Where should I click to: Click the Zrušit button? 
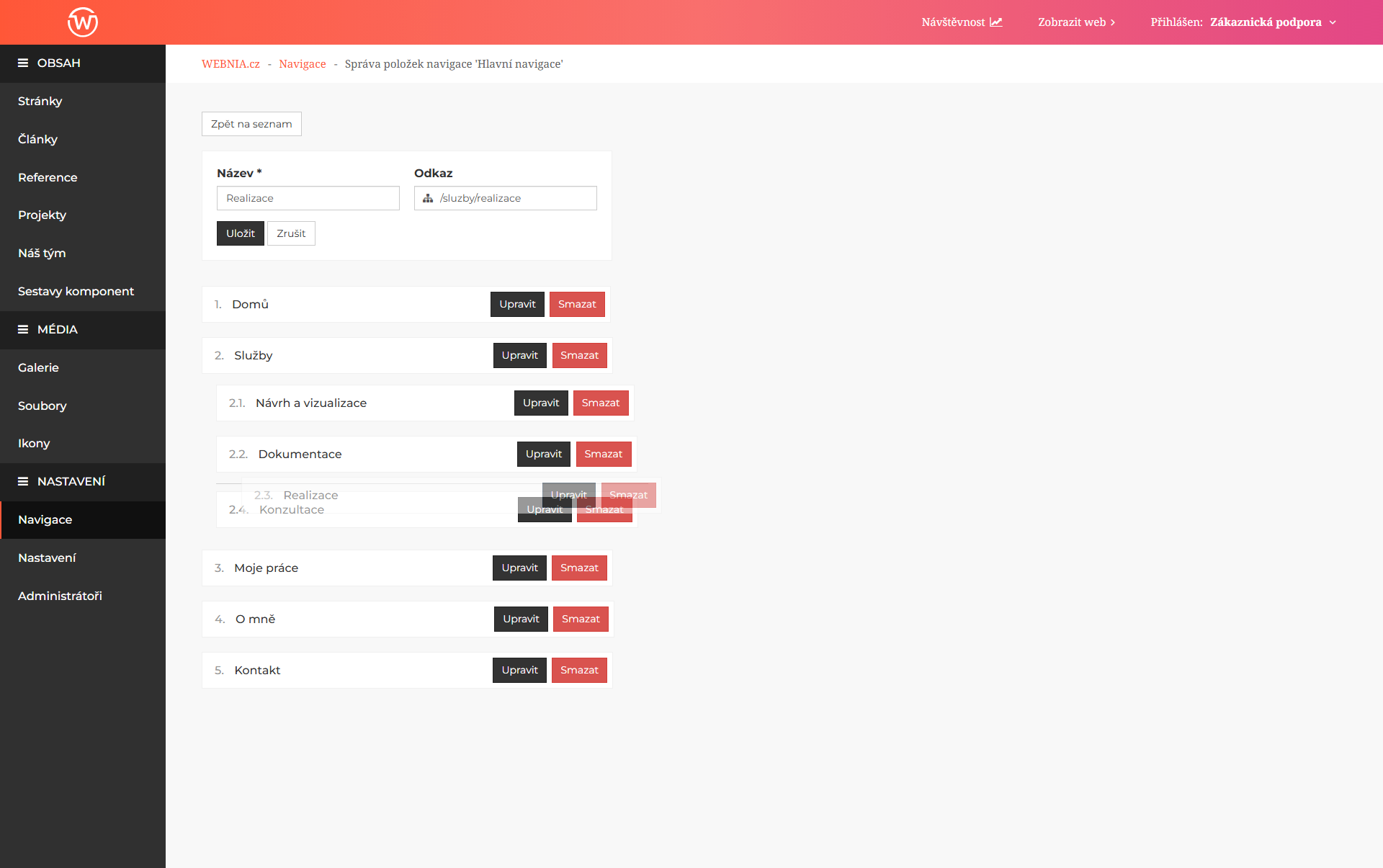point(291,233)
